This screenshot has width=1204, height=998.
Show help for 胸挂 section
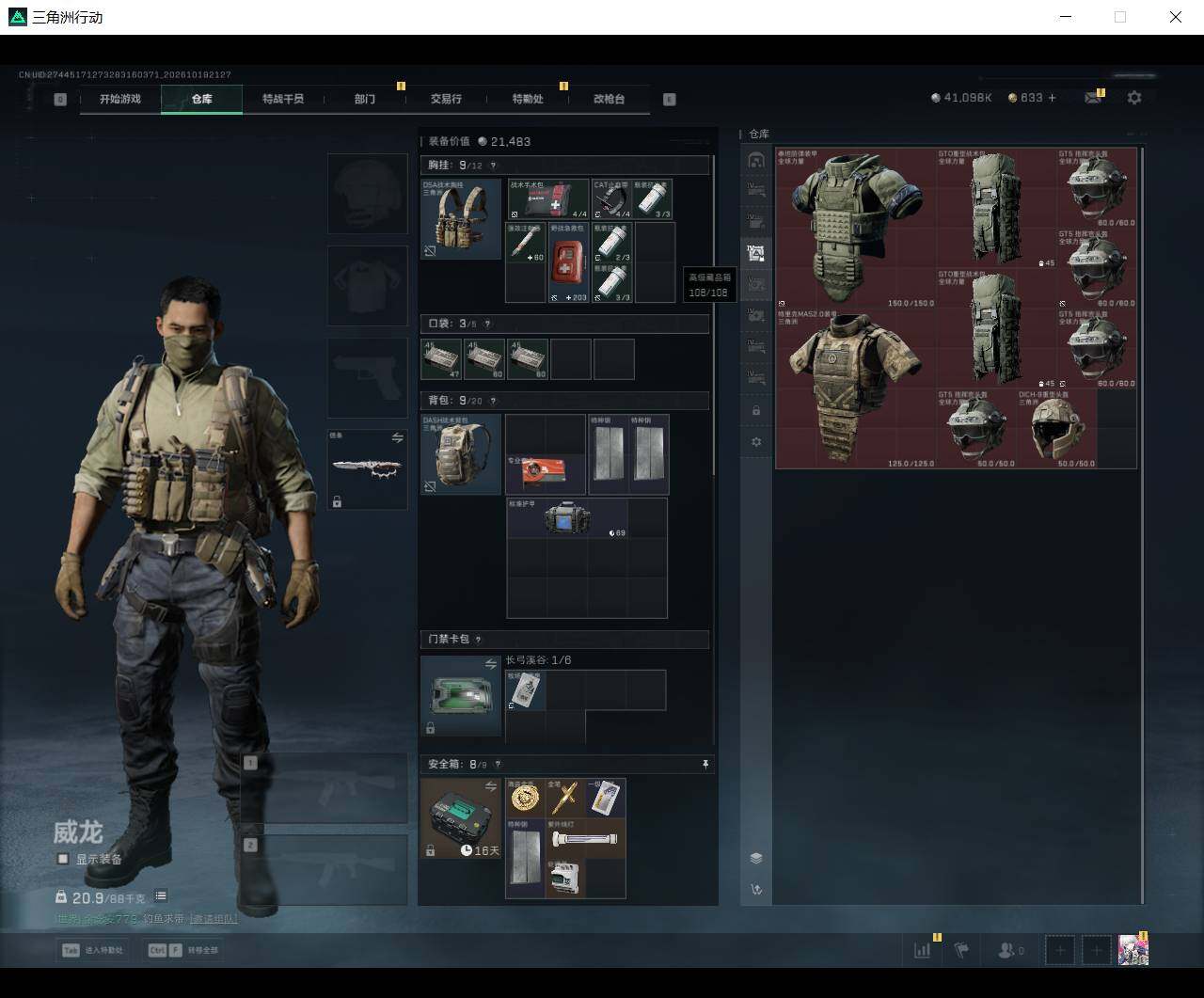(493, 166)
